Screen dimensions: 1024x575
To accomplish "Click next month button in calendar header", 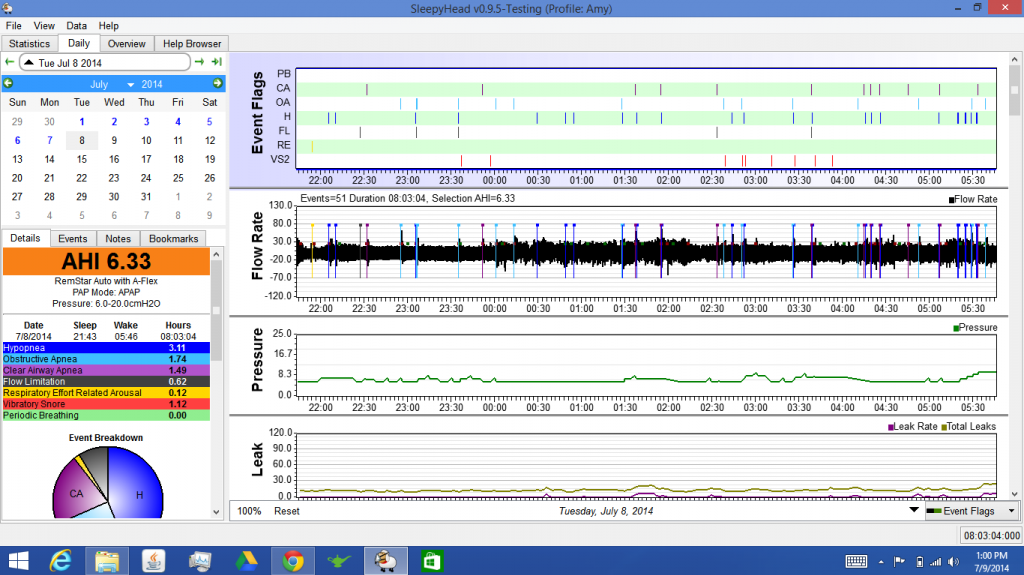I will 219,84.
